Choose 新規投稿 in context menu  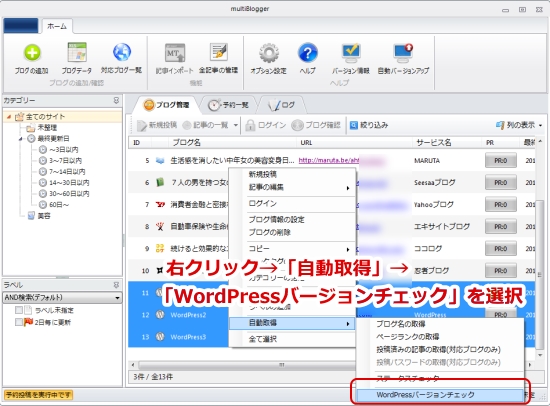(x=292, y=174)
